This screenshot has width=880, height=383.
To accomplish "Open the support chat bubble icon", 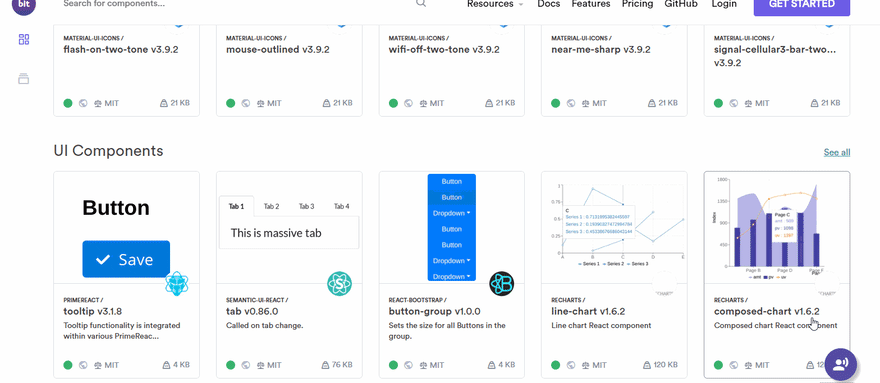I will [x=840, y=364].
